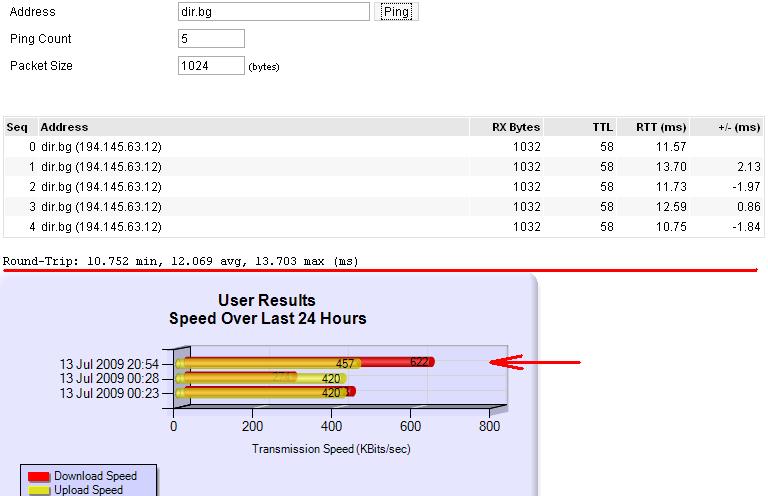Click the Ping Count input box

click(x=211, y=39)
